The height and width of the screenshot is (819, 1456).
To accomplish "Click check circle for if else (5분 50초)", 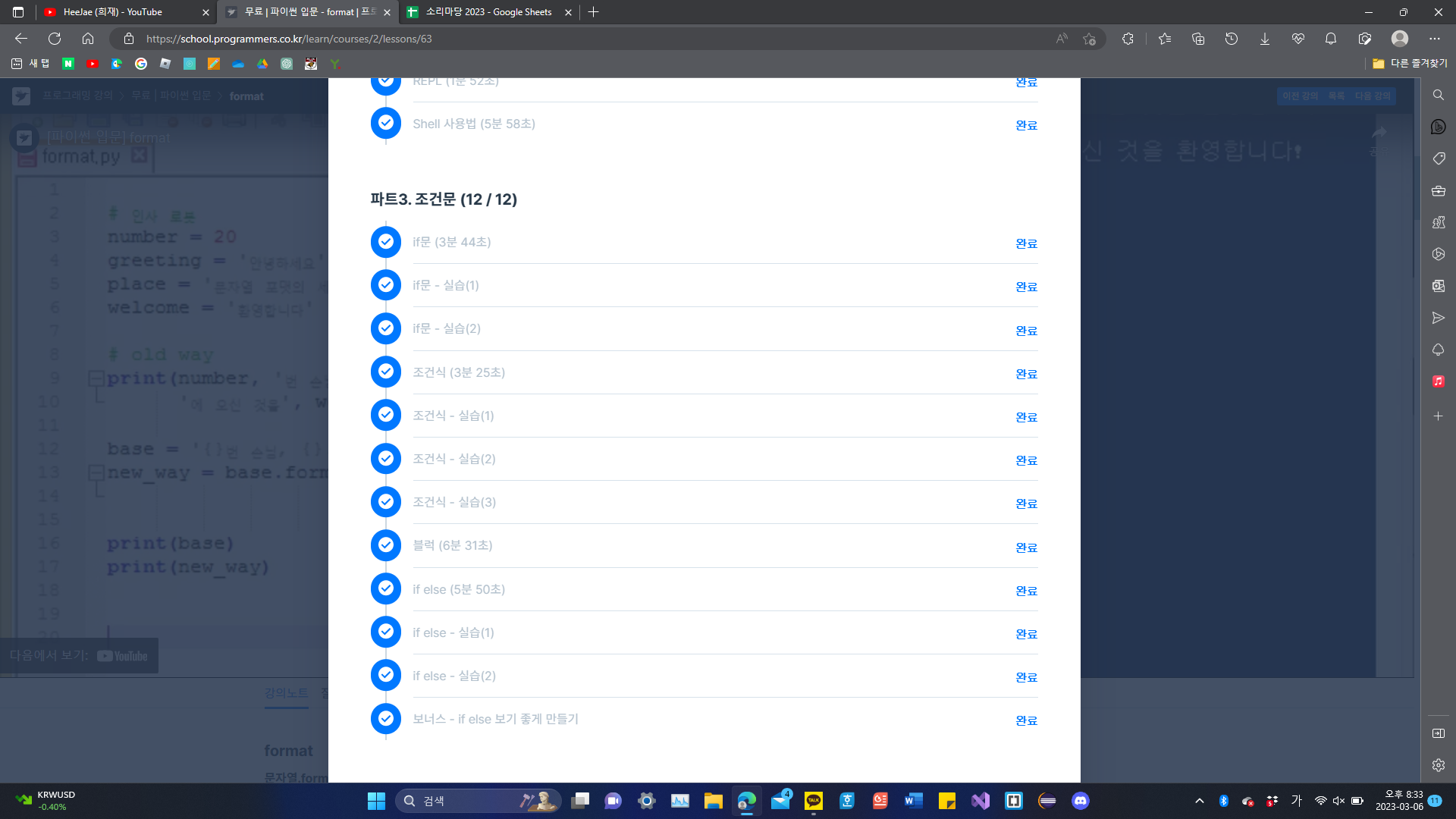I will point(386,588).
